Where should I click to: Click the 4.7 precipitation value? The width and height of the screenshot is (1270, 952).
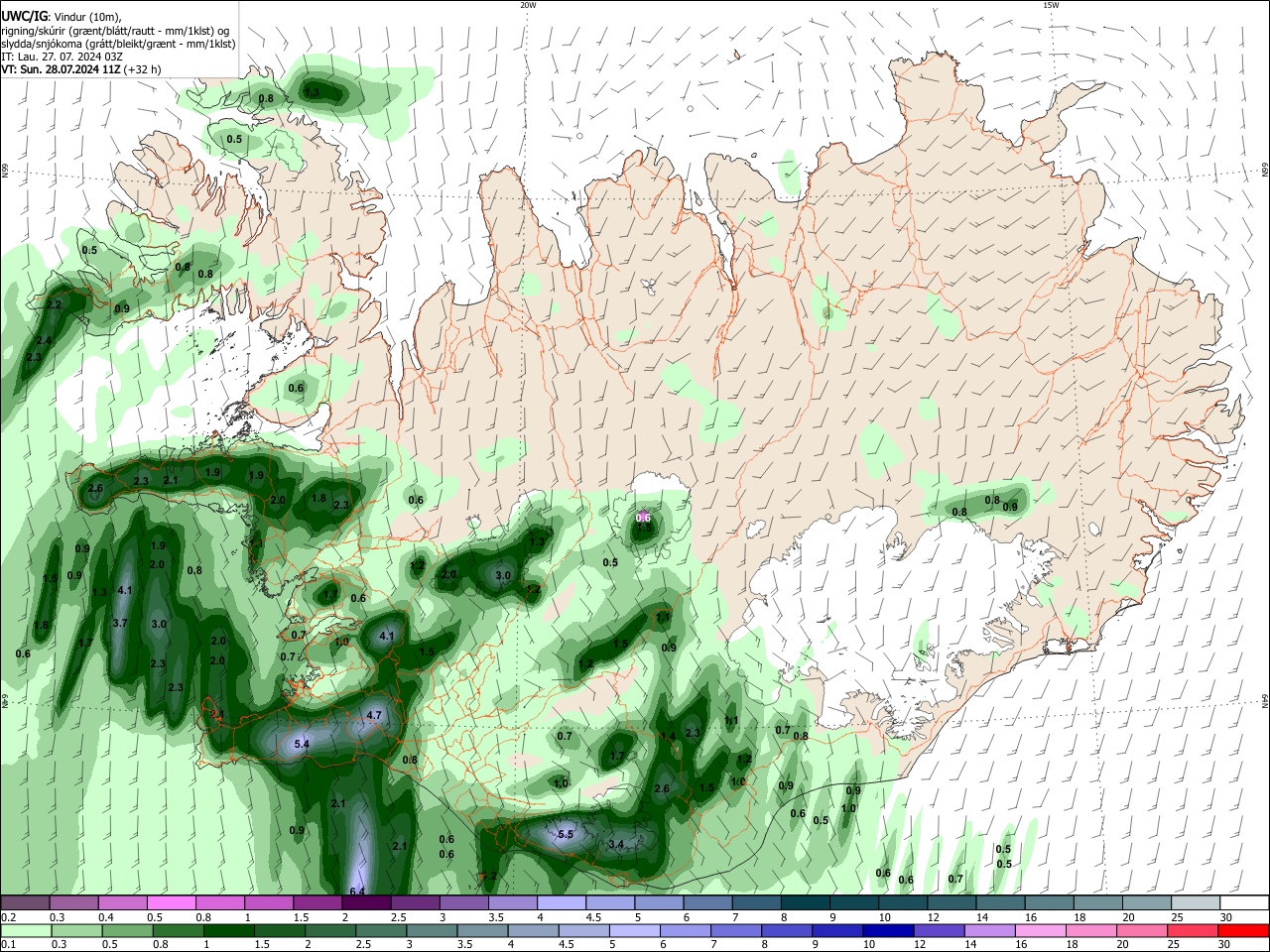click(x=374, y=715)
